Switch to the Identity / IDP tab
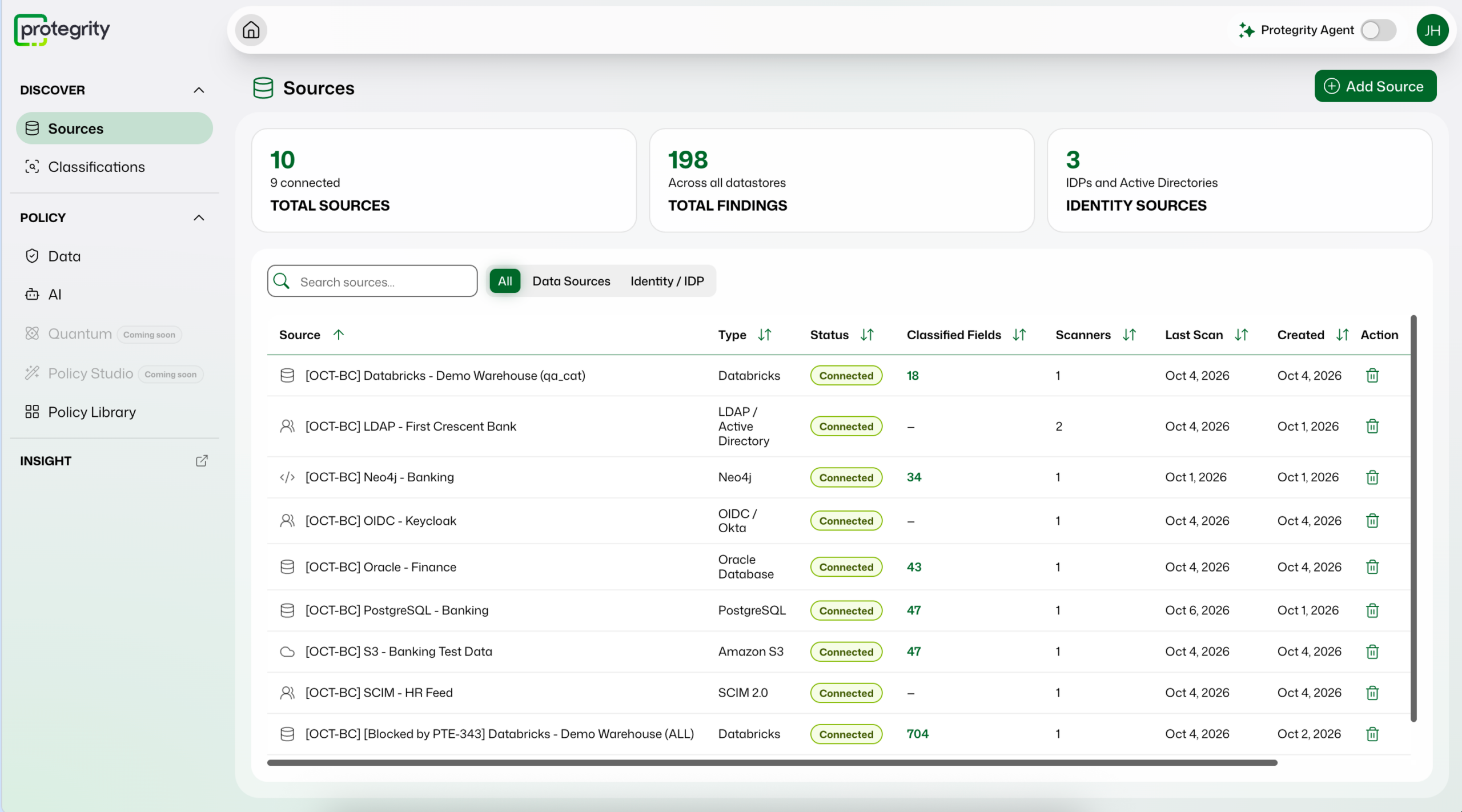This screenshot has height=812, width=1462. (667, 281)
